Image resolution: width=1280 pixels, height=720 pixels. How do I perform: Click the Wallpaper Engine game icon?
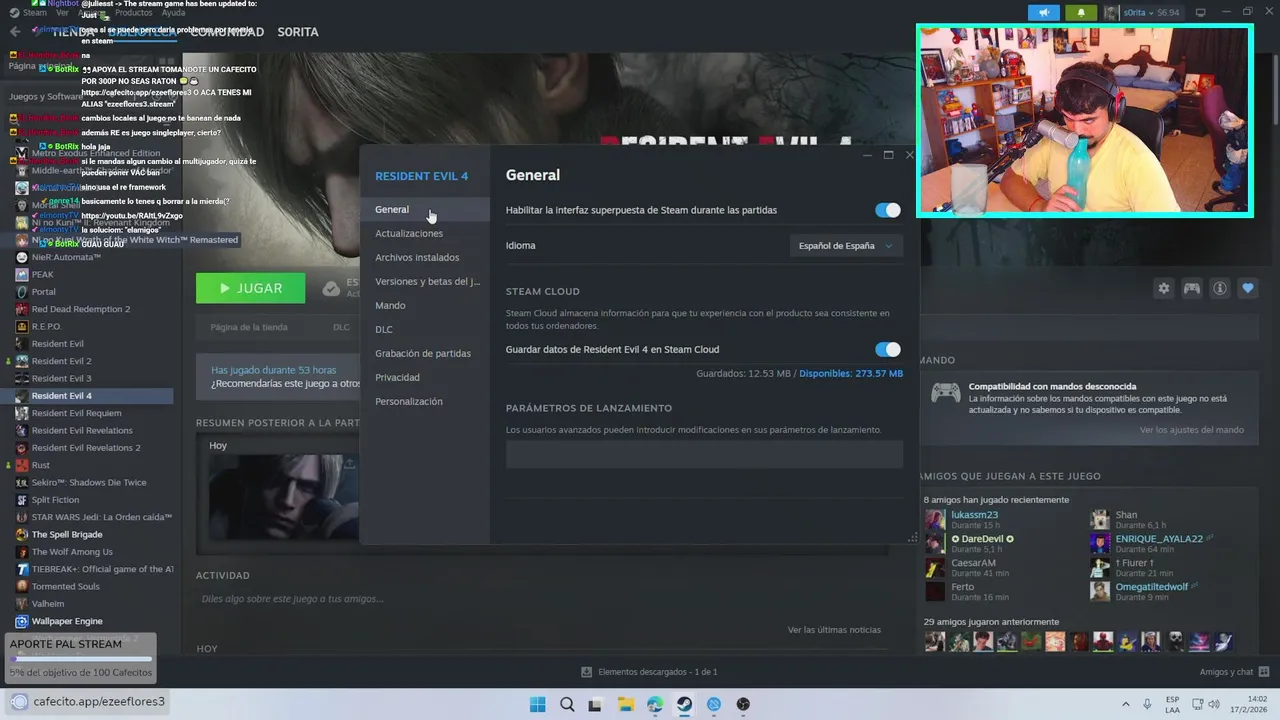pyautogui.click(x=21, y=621)
